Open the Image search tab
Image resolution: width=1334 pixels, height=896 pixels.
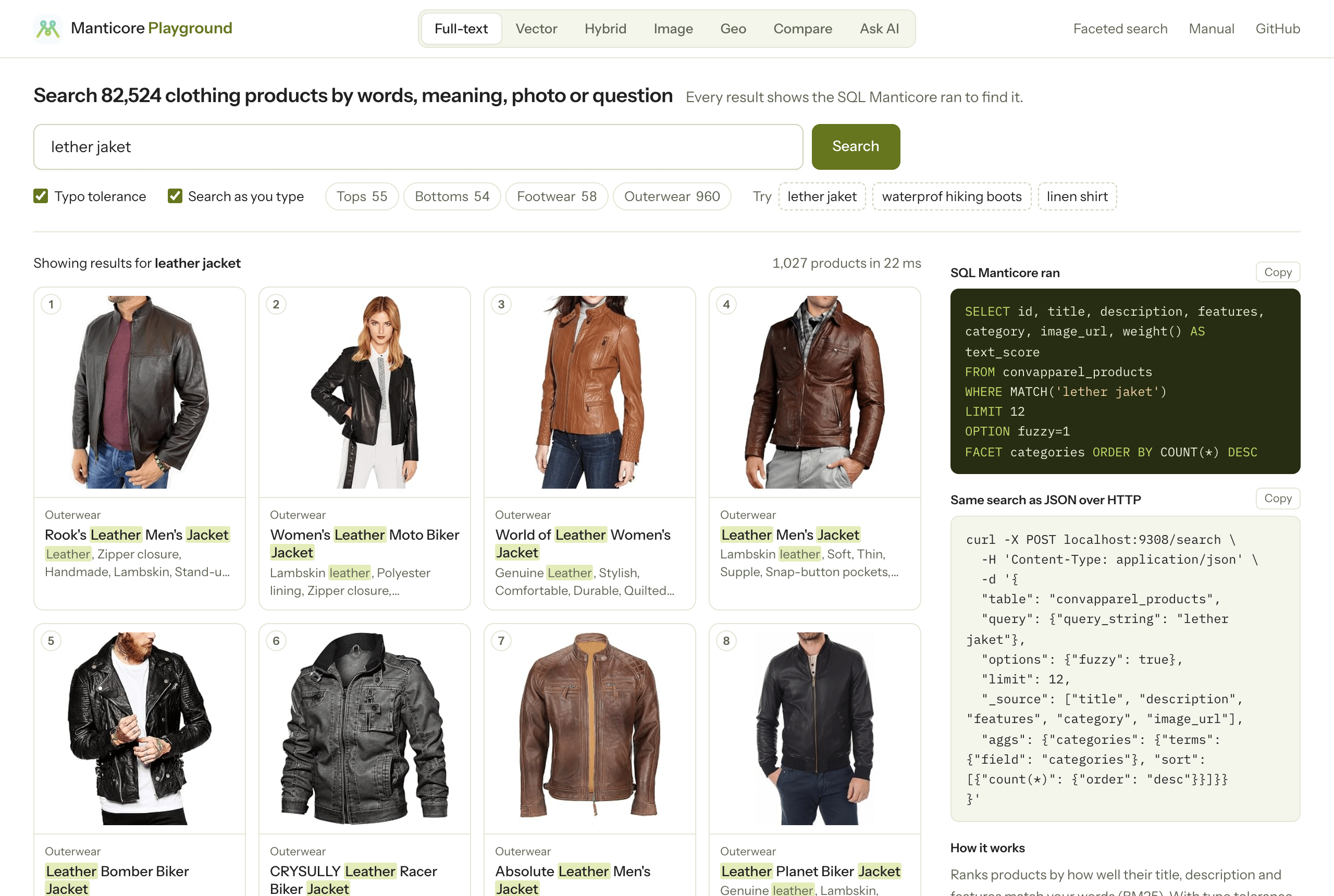pyautogui.click(x=673, y=29)
